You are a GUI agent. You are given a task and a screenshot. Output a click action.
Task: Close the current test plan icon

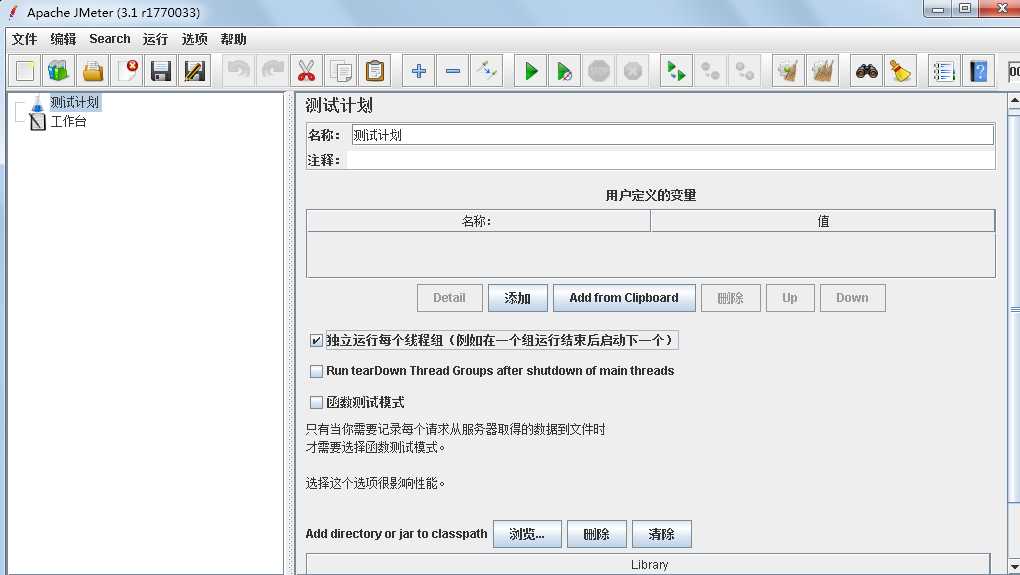coord(126,70)
